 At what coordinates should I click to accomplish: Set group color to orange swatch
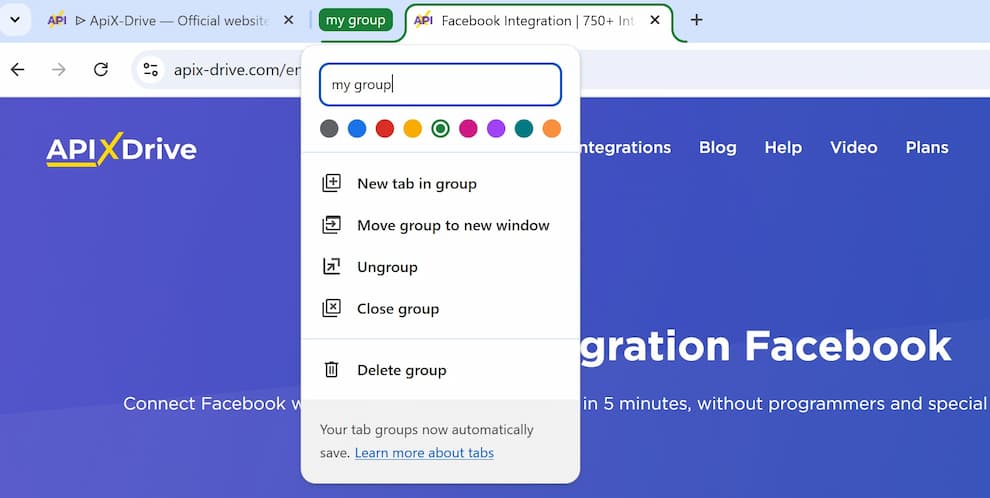[x=551, y=129]
